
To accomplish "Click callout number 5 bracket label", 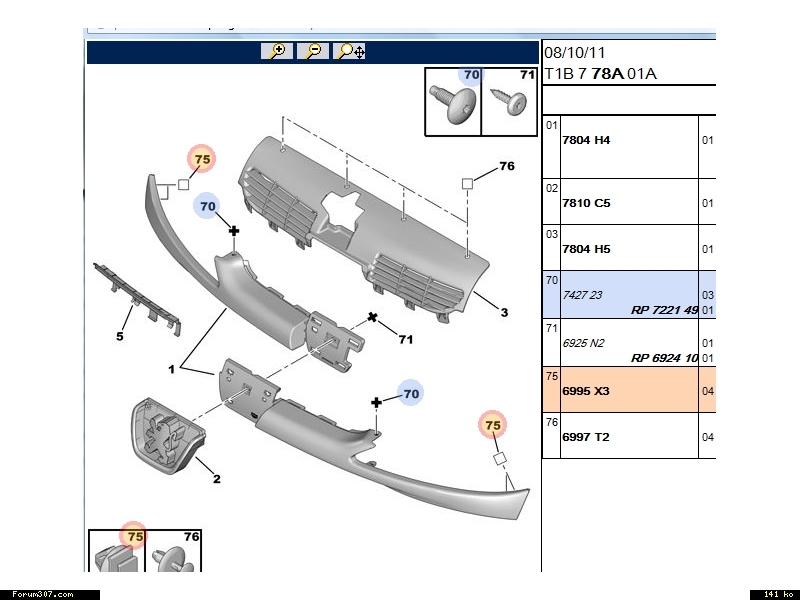I will 119,336.
